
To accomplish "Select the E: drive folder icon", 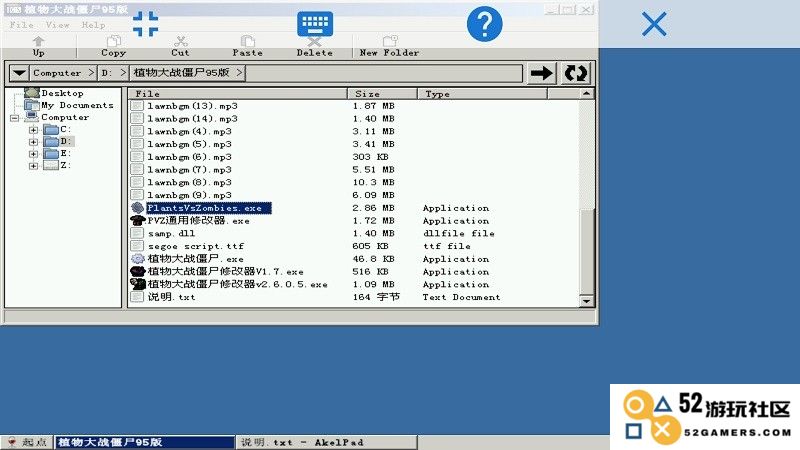I will pos(51,154).
